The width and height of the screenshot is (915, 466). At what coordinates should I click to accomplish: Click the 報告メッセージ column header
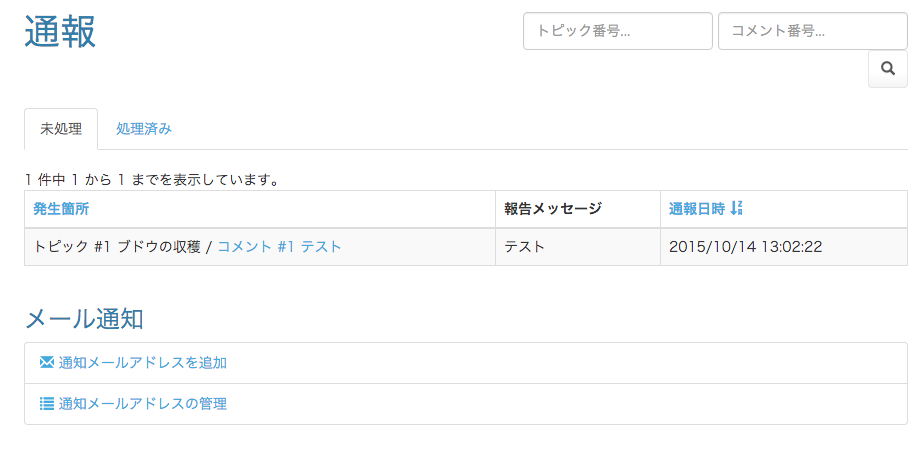(553, 208)
